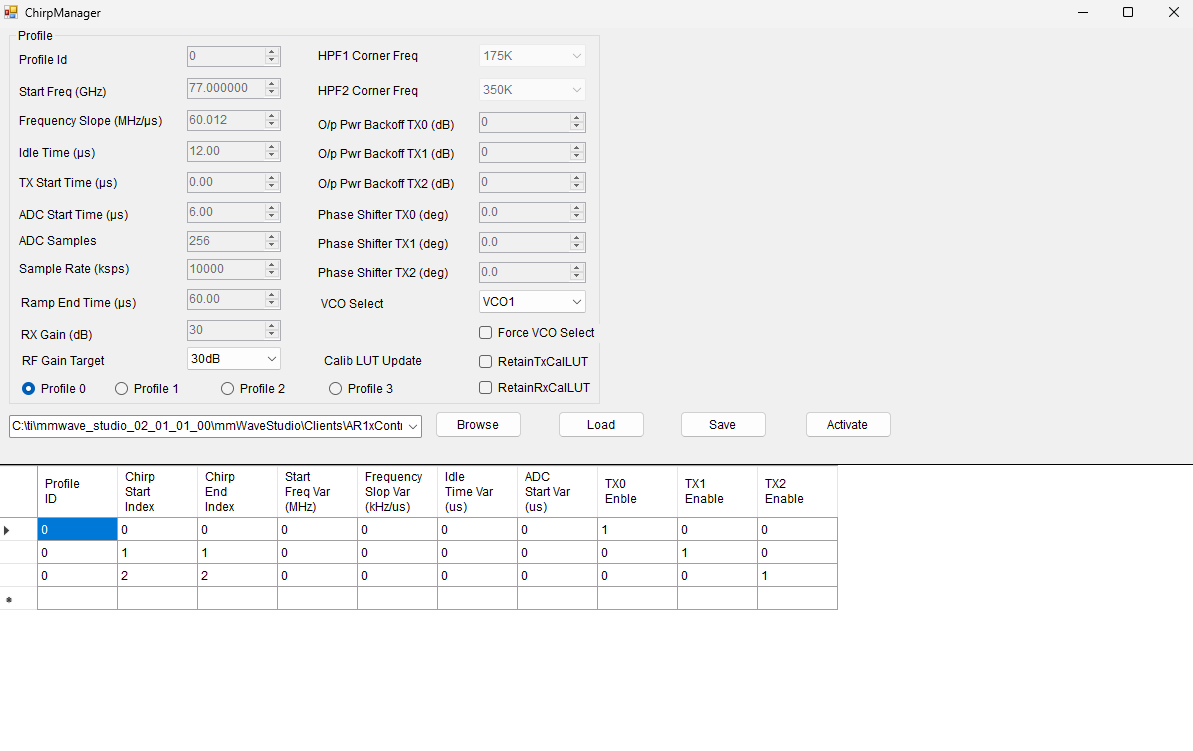This screenshot has width=1193, height=751.
Task: Click the ADC Start Time field
Action: point(234,212)
